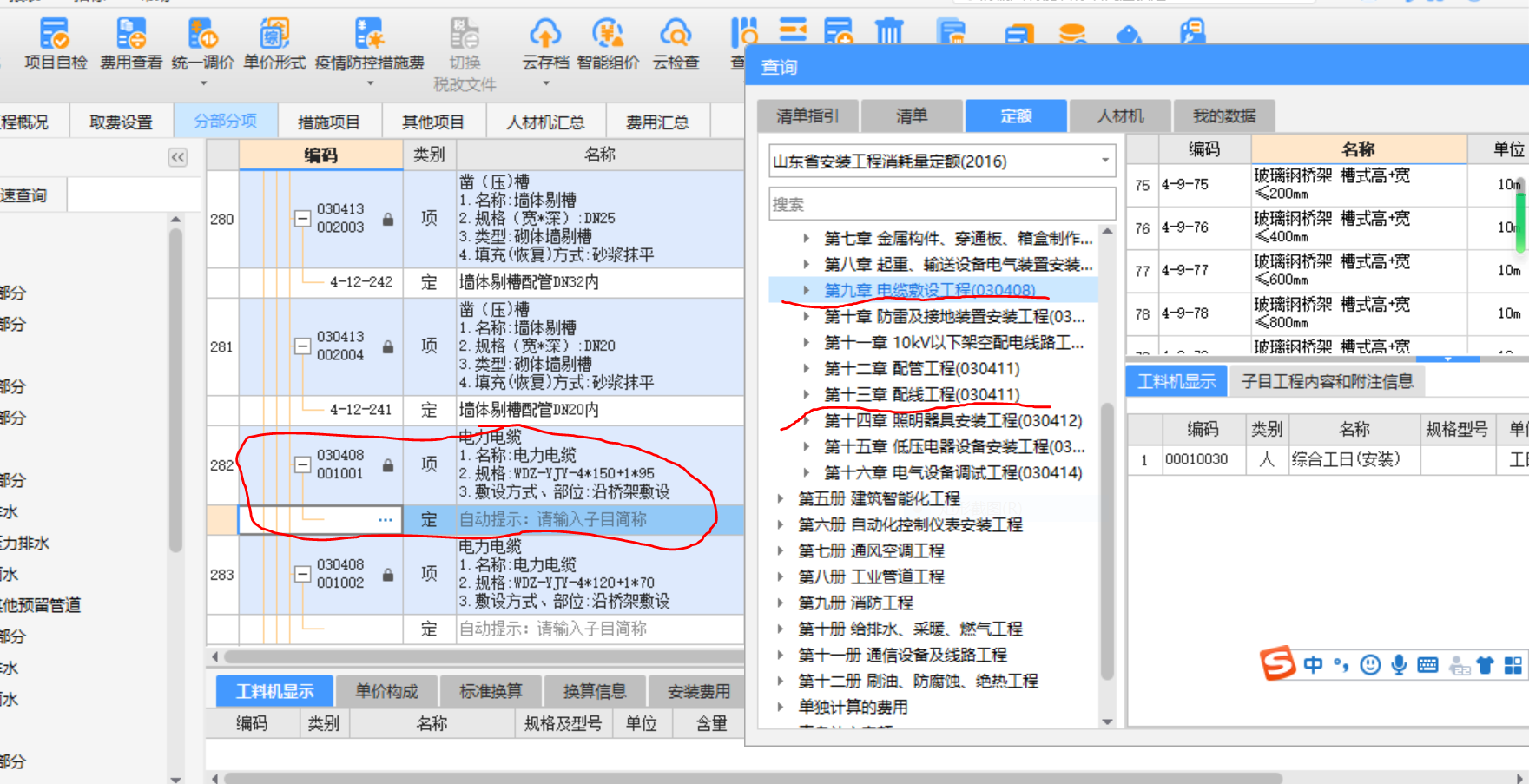Viewport: 1529px width, 784px height.
Task: Select the 人材机 tab in query dialog
Action: click(x=1120, y=115)
